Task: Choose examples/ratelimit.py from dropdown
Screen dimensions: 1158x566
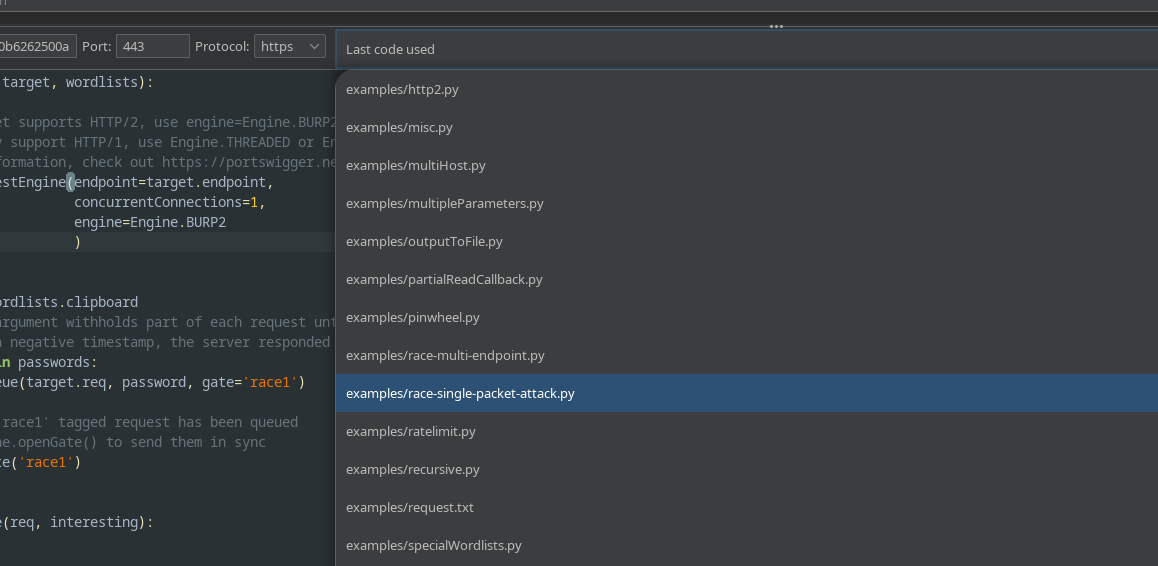Action: coord(410,431)
